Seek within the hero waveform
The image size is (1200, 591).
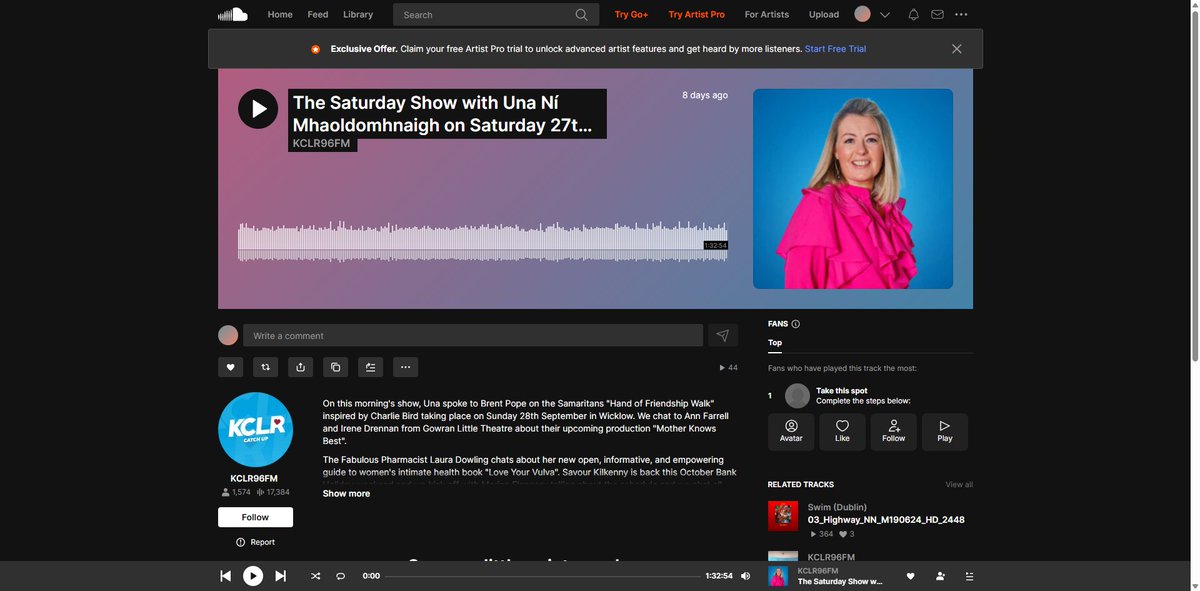point(482,240)
